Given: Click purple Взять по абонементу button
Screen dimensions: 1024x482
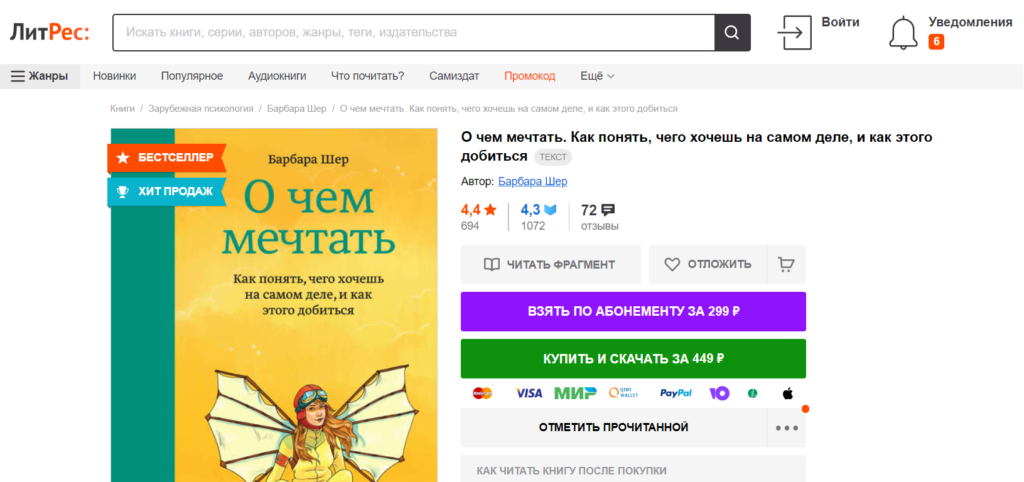Looking at the screenshot, I should (633, 311).
